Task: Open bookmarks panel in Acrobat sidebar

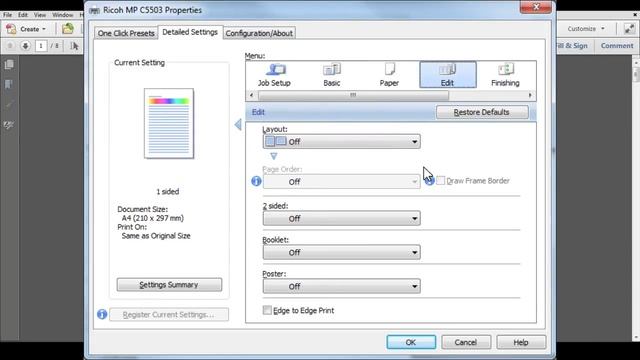Action: (9, 84)
